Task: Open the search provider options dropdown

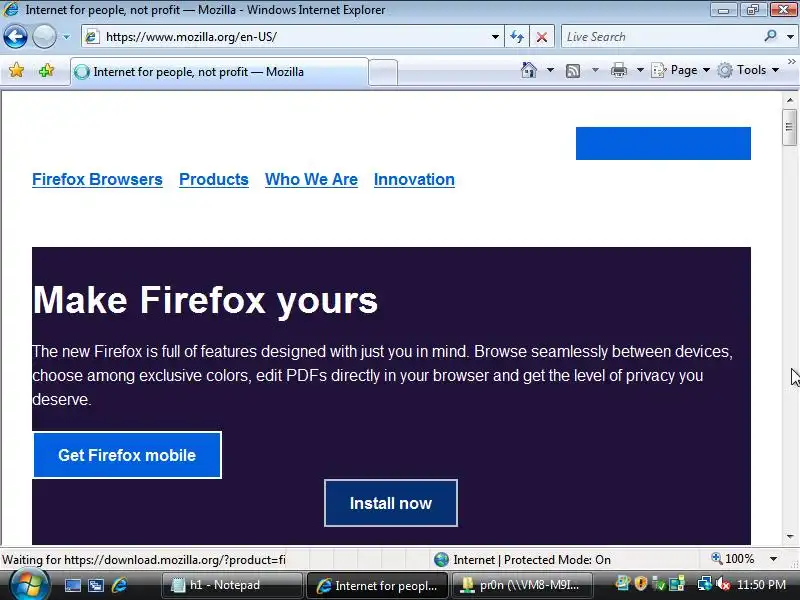Action: coord(790,37)
